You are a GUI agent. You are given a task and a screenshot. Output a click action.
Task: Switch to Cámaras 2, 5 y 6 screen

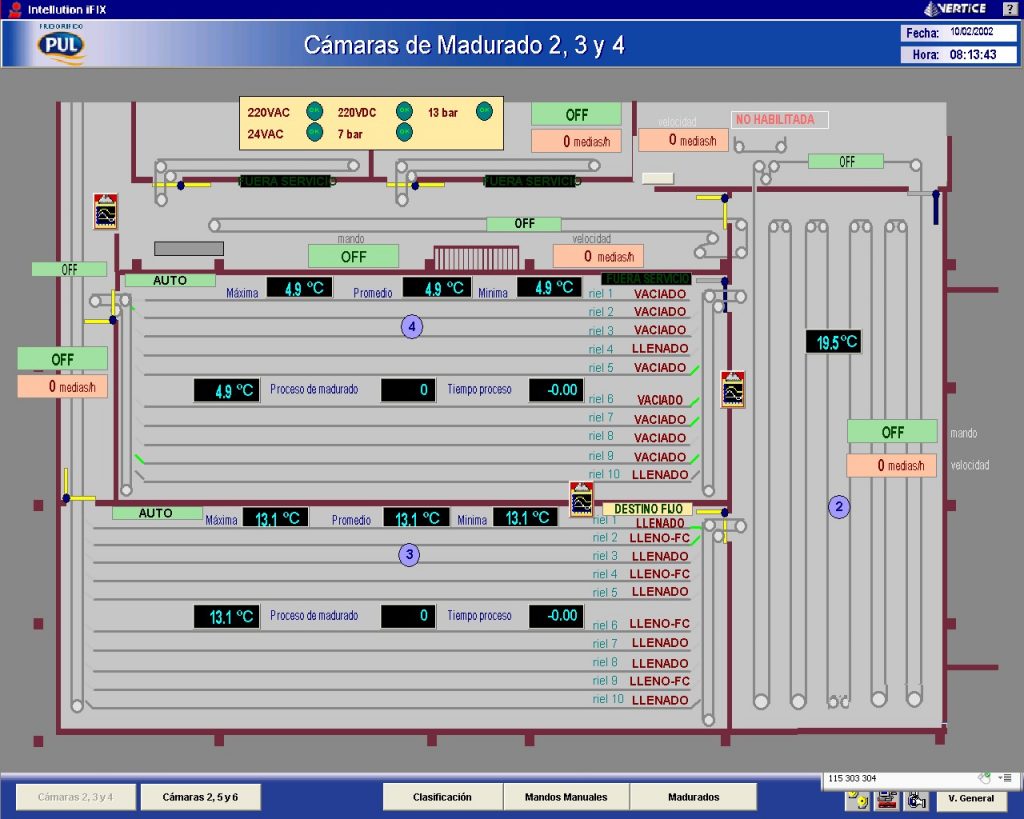(199, 797)
